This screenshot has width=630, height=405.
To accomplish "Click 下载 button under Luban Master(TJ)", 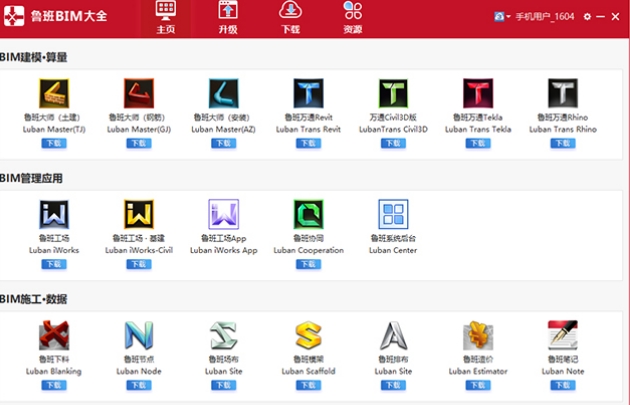I will point(54,143).
